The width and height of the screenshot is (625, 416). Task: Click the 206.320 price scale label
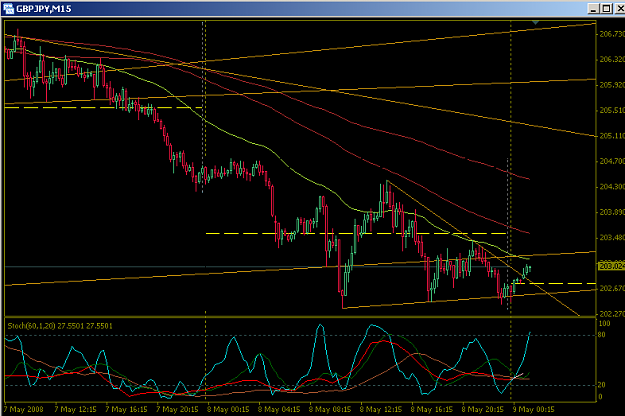(612, 59)
